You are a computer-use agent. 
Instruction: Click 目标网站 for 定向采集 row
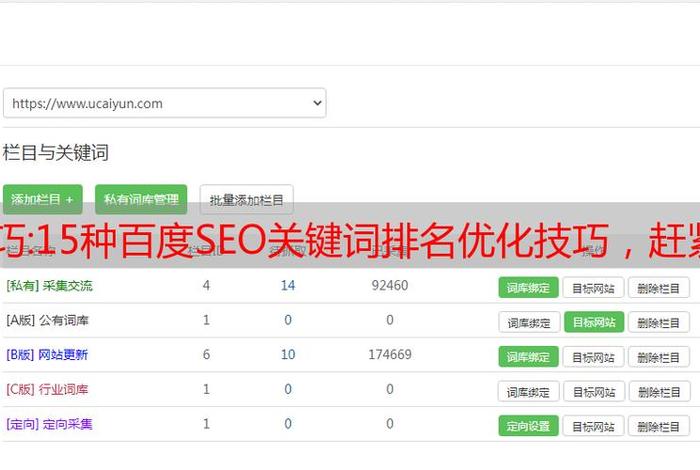point(593,426)
